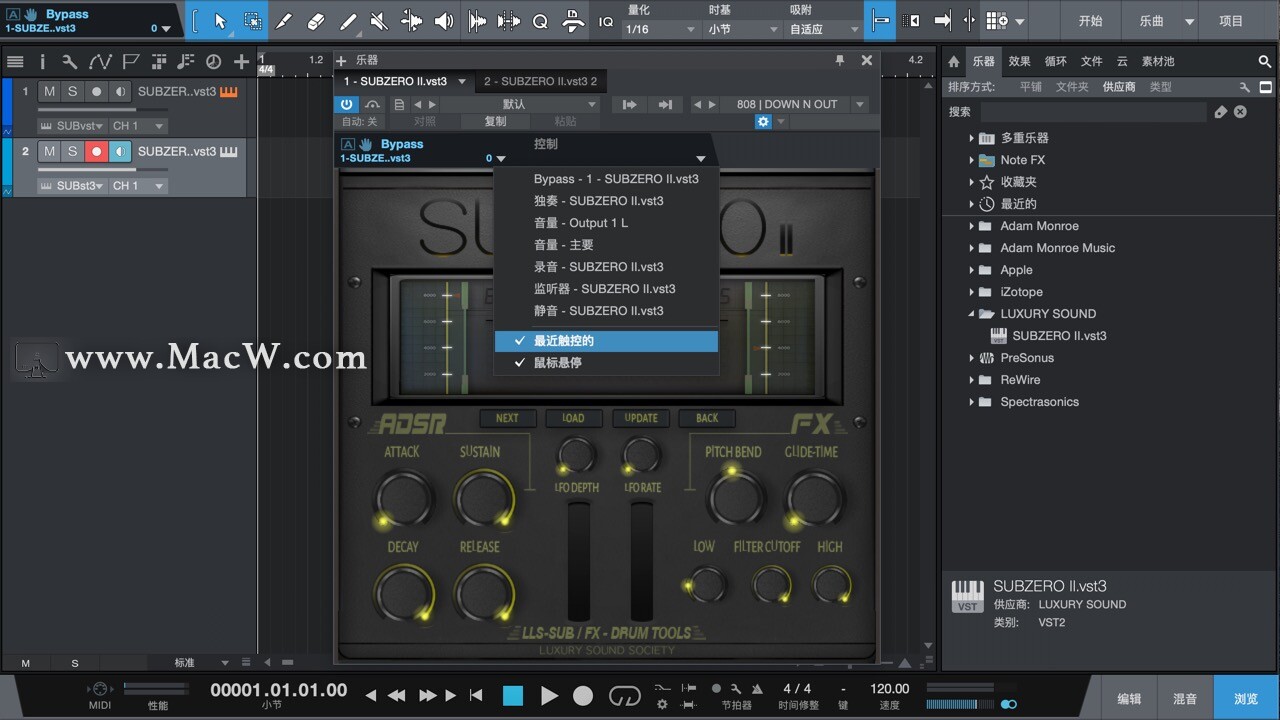Select 音量 - 主要 menu item

(606, 245)
